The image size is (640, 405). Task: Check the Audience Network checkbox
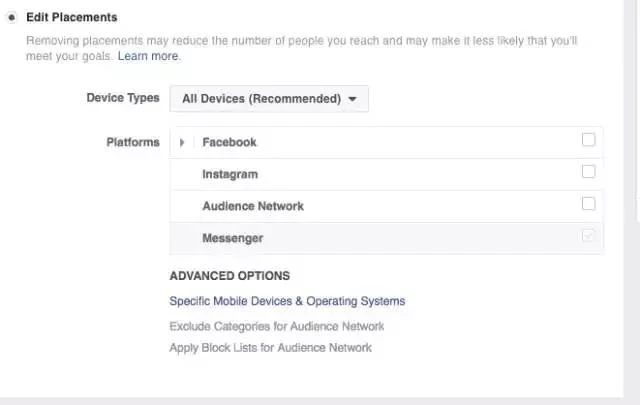click(589, 203)
